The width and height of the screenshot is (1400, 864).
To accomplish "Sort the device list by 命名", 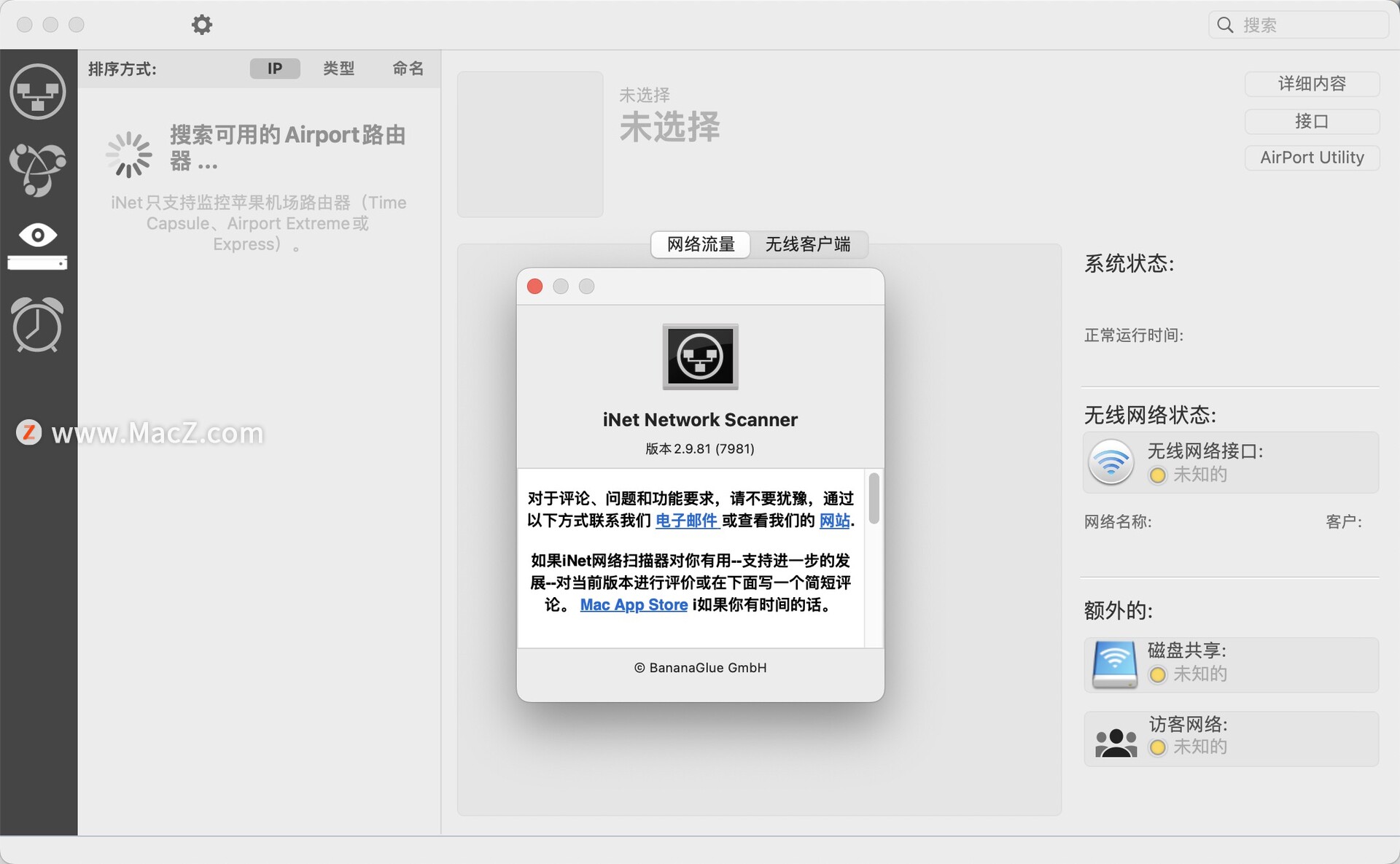I will tap(408, 69).
